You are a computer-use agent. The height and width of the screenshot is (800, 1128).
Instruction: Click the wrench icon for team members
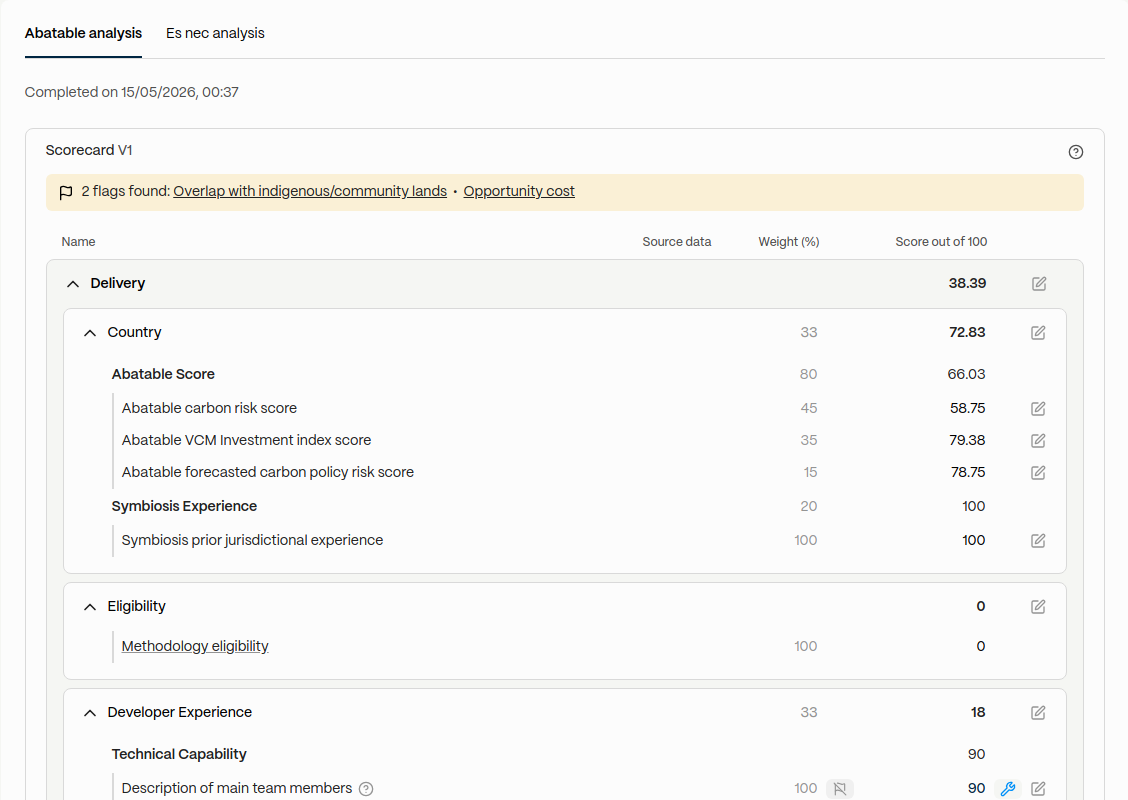tap(1008, 788)
